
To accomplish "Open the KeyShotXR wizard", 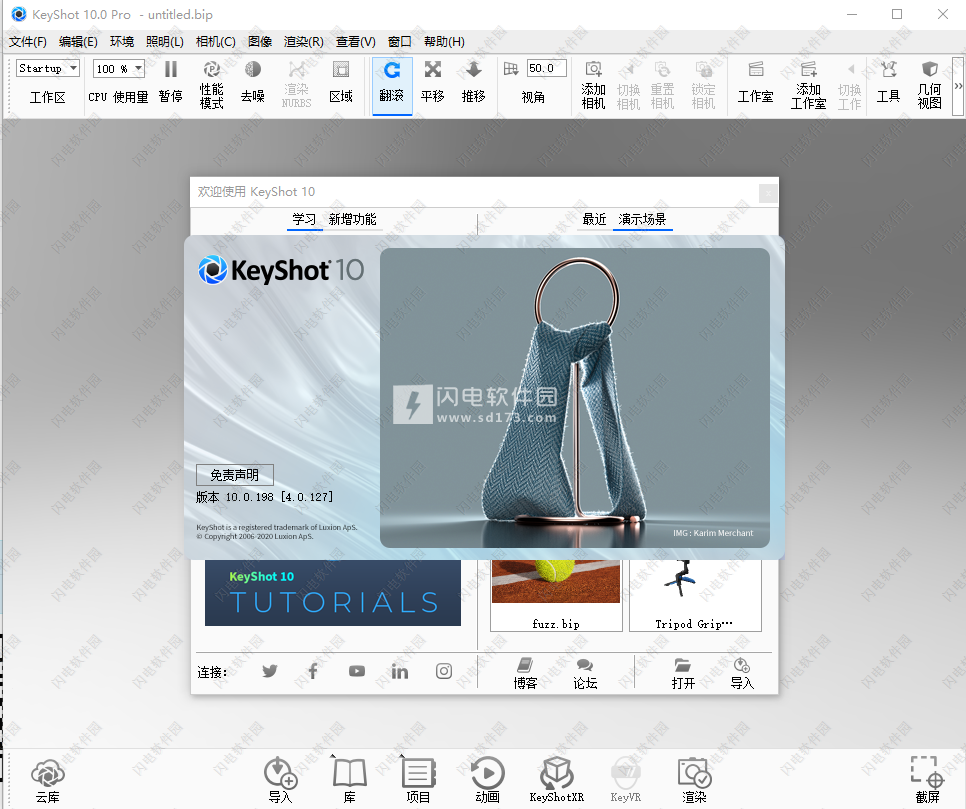I will [556, 781].
